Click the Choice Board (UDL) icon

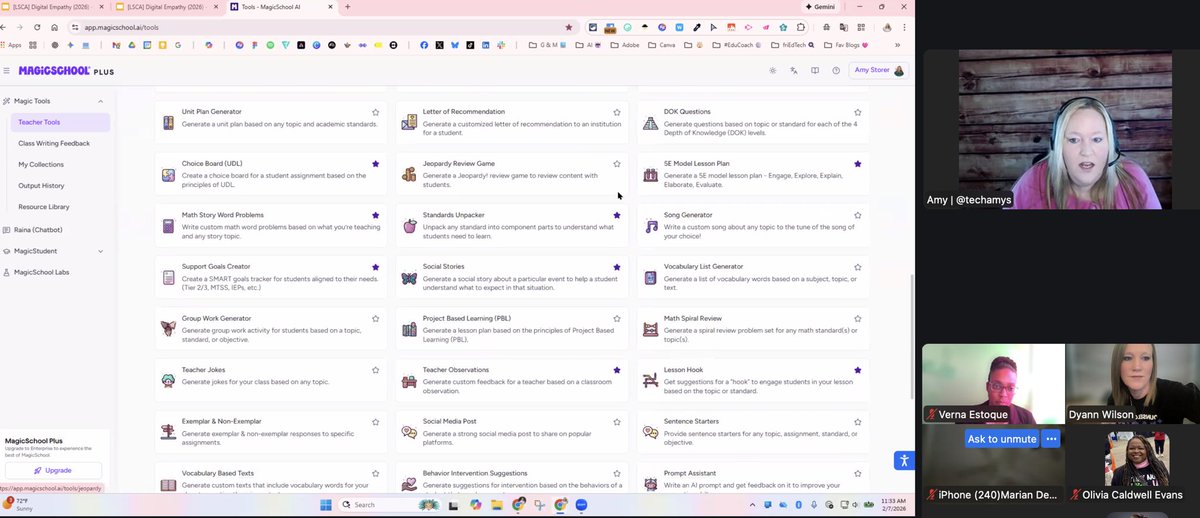[169, 175]
